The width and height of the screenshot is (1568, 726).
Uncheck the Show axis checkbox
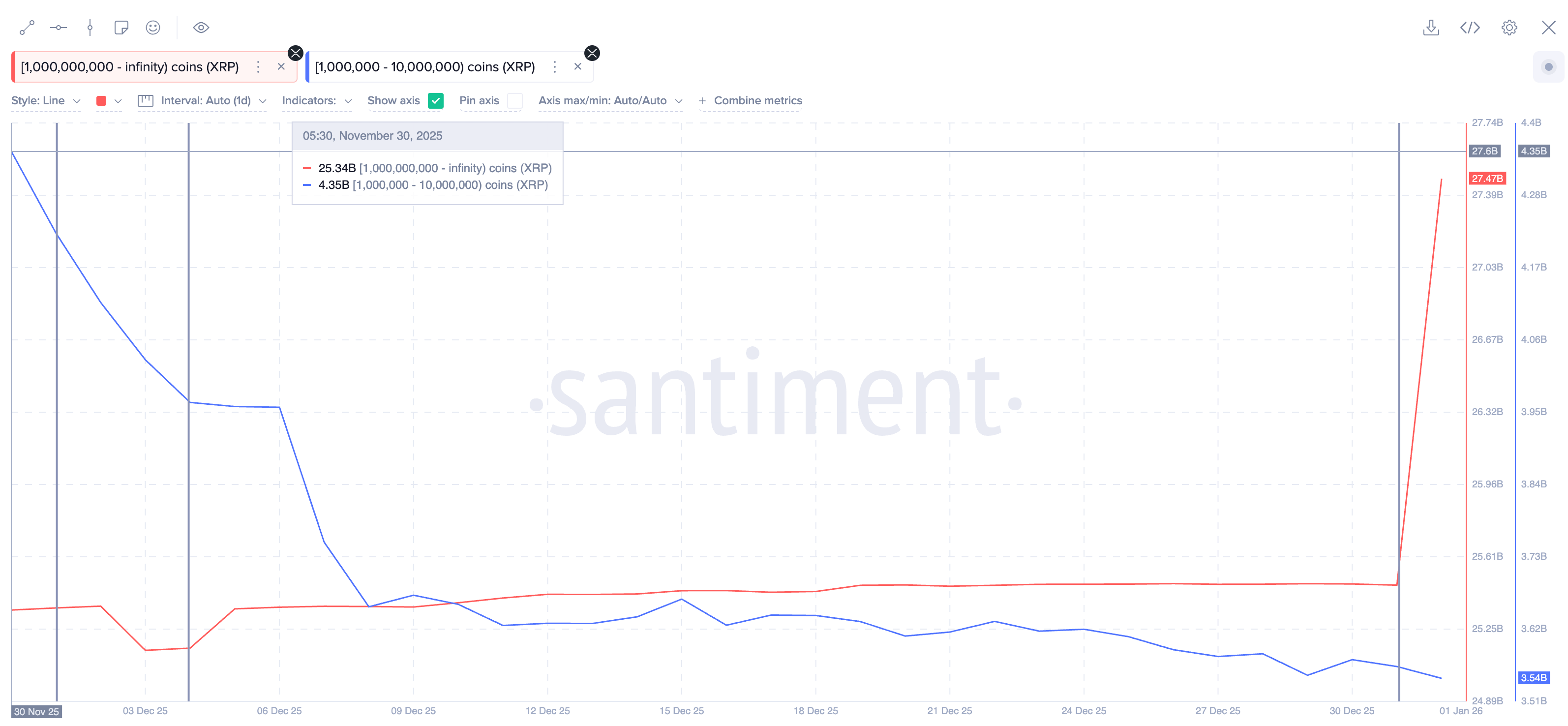tap(435, 100)
